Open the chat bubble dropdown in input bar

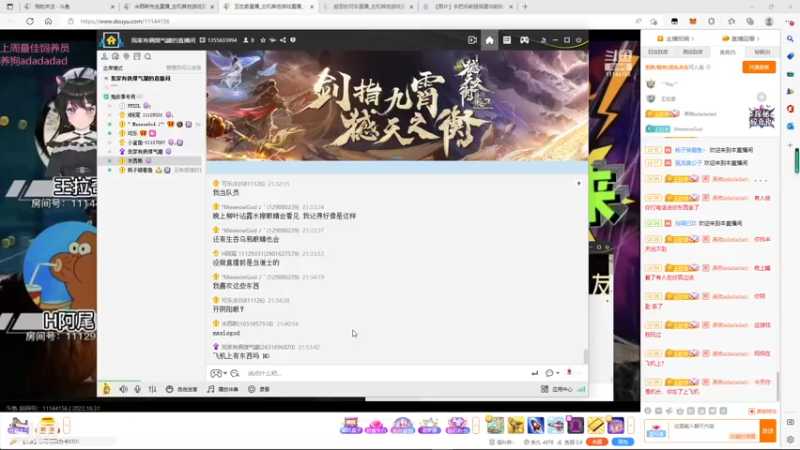coord(552,373)
